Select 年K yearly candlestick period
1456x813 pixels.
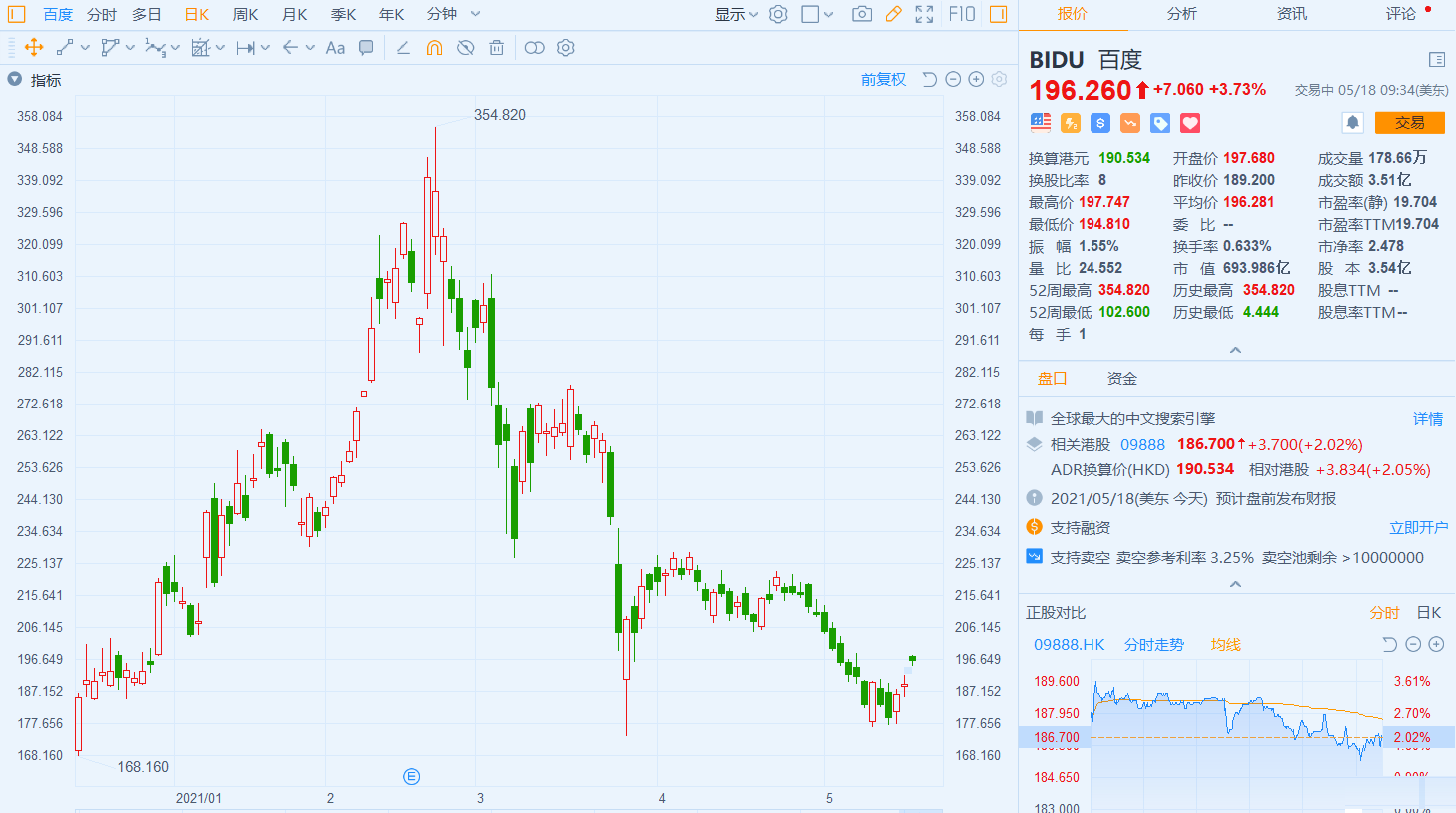[x=391, y=14]
